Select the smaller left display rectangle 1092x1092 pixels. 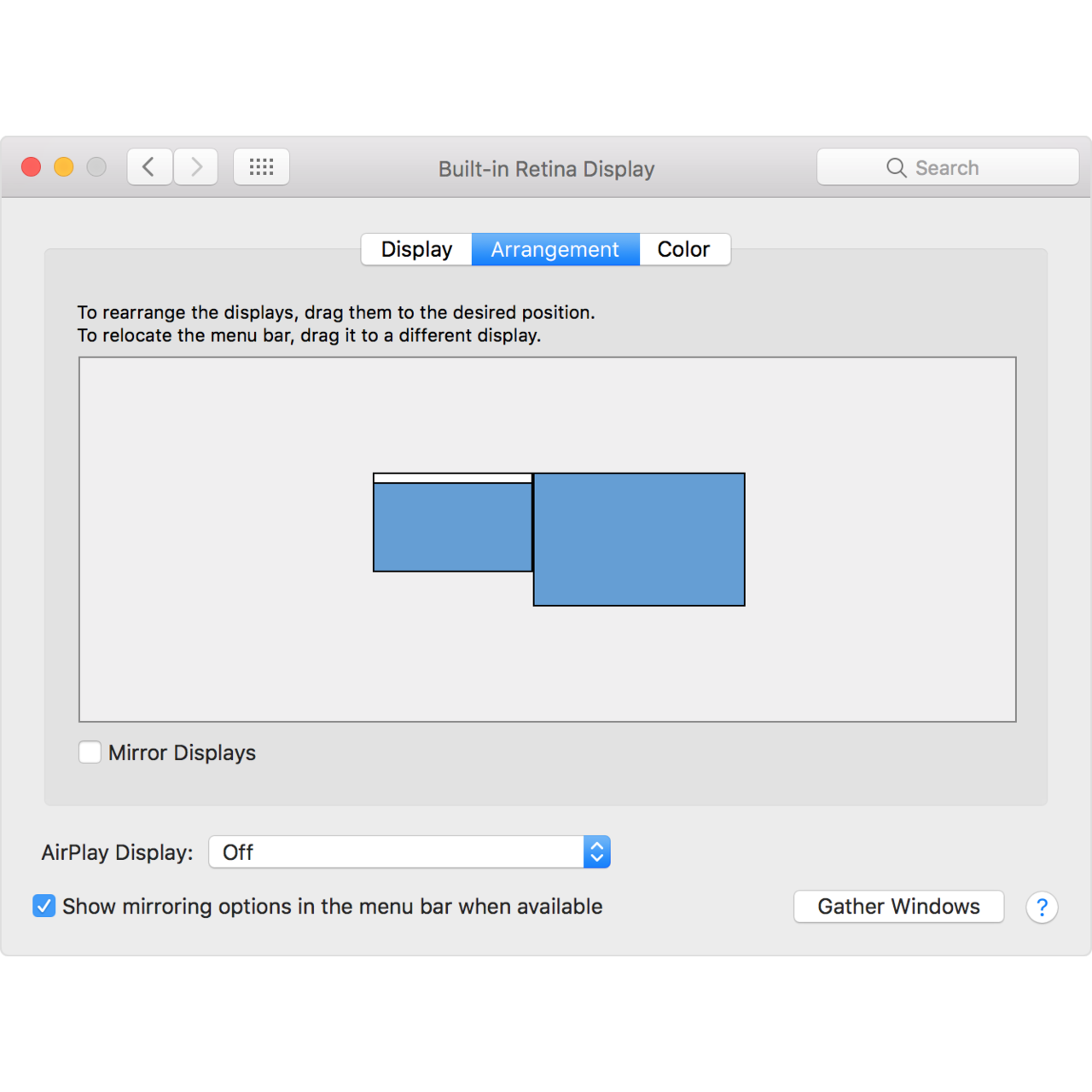click(452, 527)
